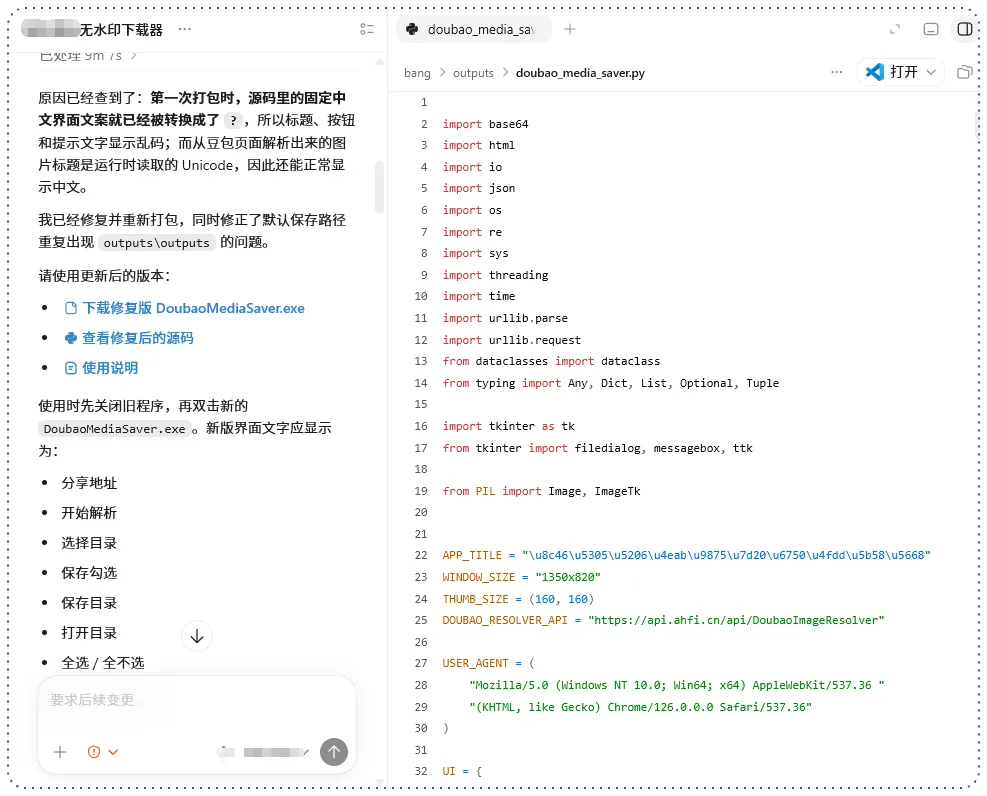Click the scroll-to-bottom arrow button
Screen dimensions: 987x796
(197, 636)
